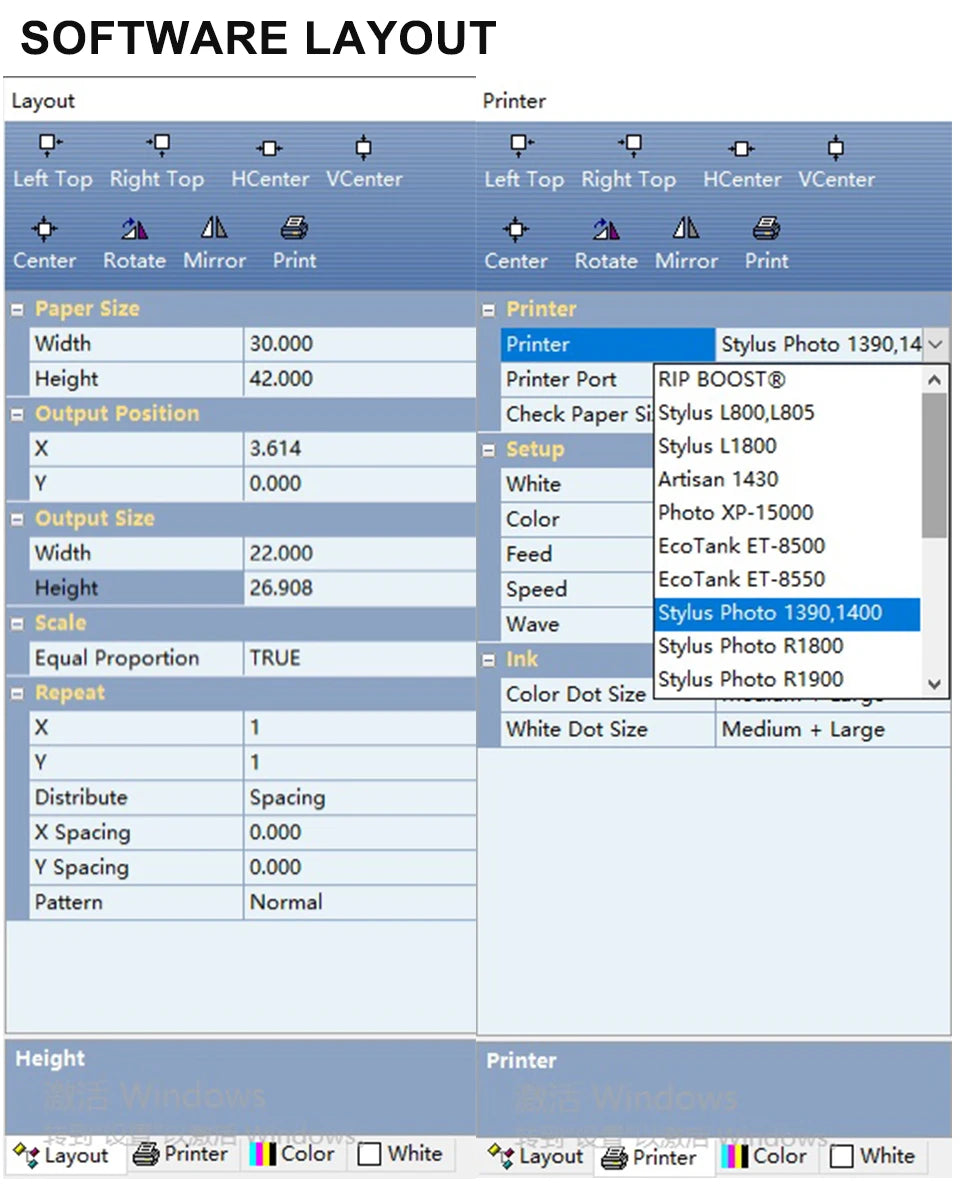Choose Artisan 1430 in printer list
This screenshot has height=1195, width=960.
point(787,479)
